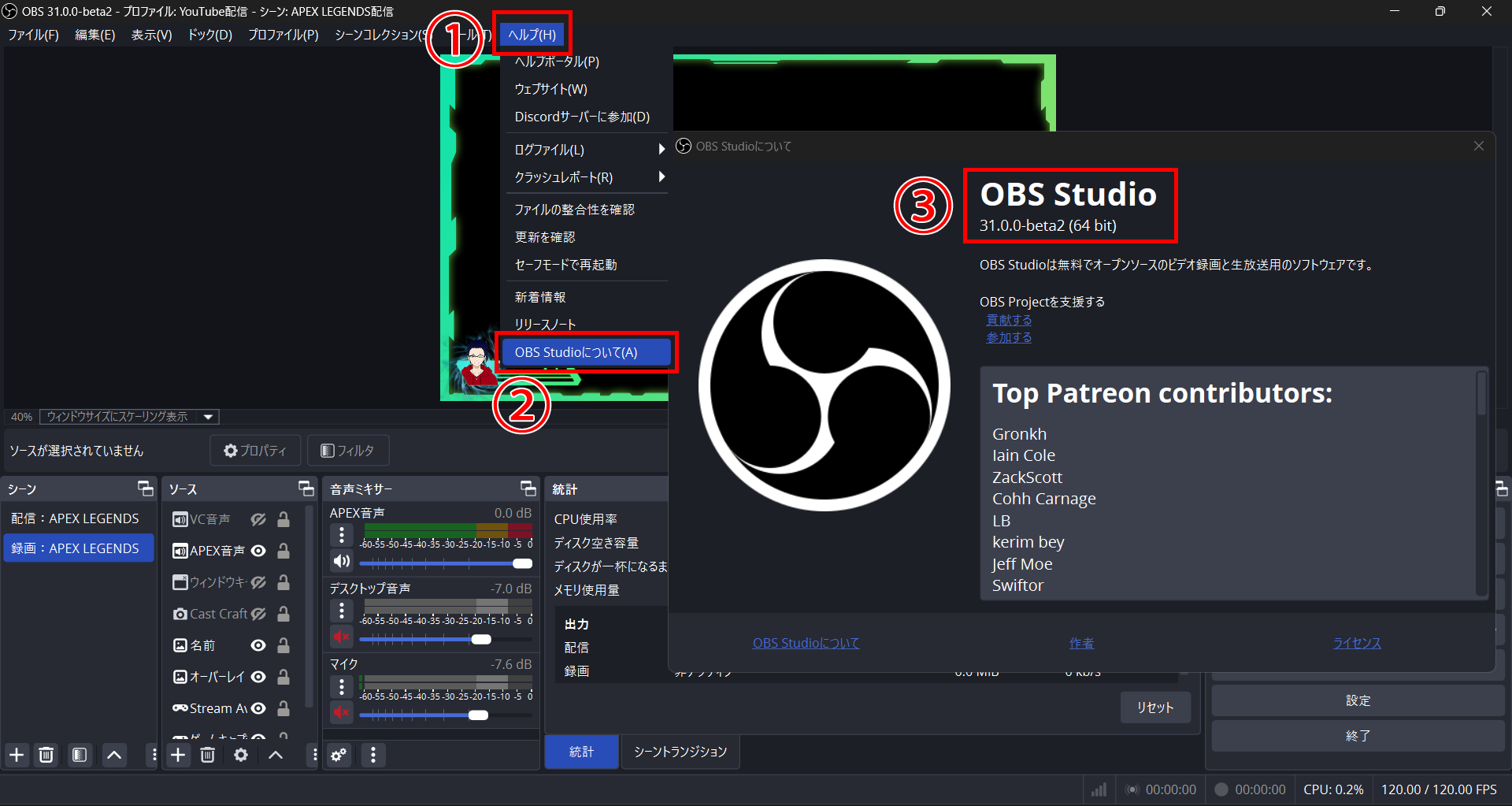Hide the 名前 source
Image resolution: width=1512 pixels, height=806 pixels.
tap(258, 645)
